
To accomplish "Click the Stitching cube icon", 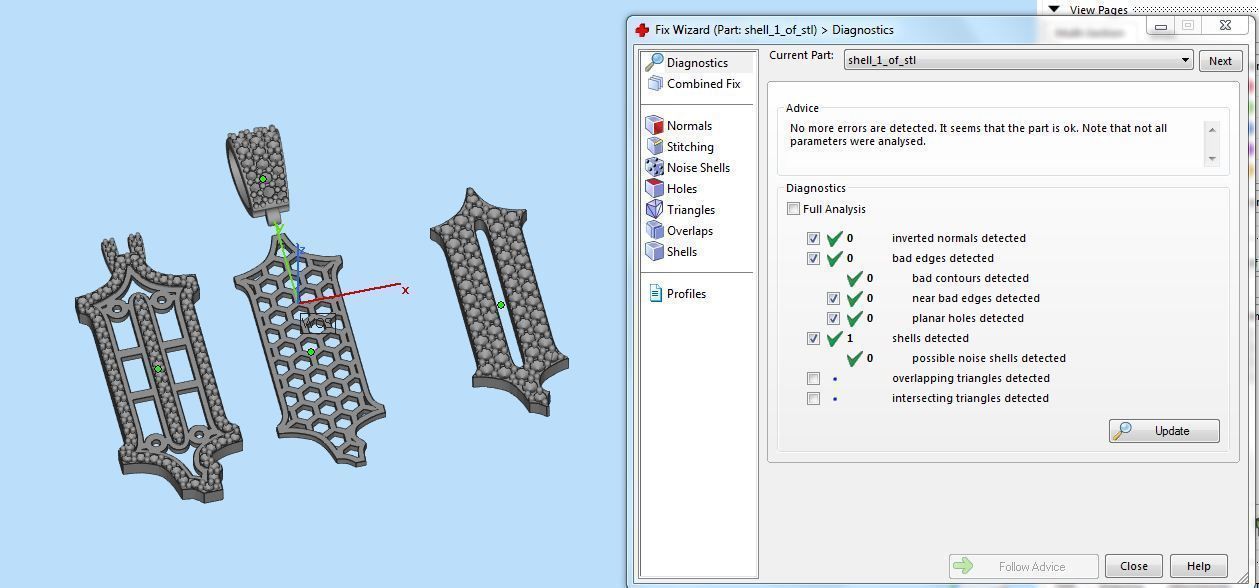I will pyautogui.click(x=655, y=146).
